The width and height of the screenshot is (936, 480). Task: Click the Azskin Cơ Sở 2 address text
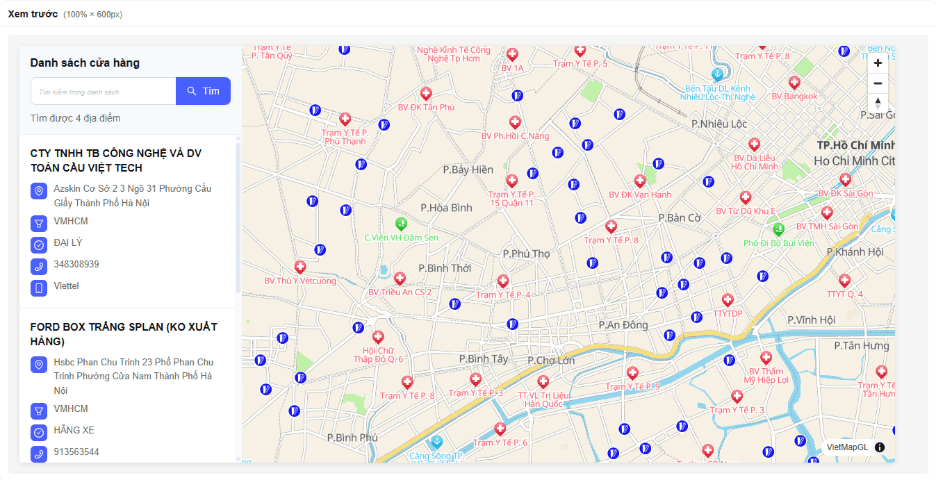tap(133, 196)
